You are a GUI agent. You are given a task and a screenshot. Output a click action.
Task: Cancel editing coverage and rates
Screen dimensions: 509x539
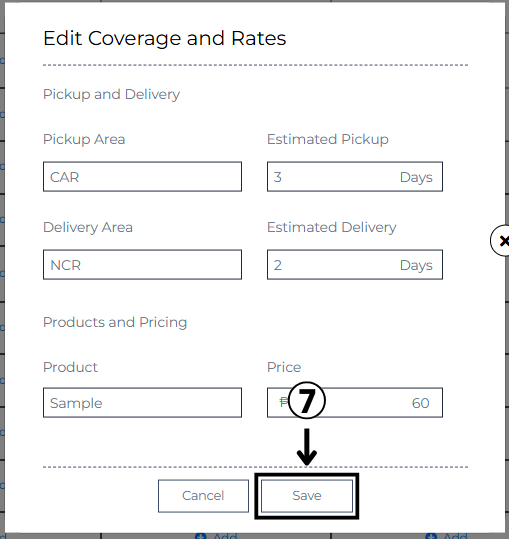[203, 496]
